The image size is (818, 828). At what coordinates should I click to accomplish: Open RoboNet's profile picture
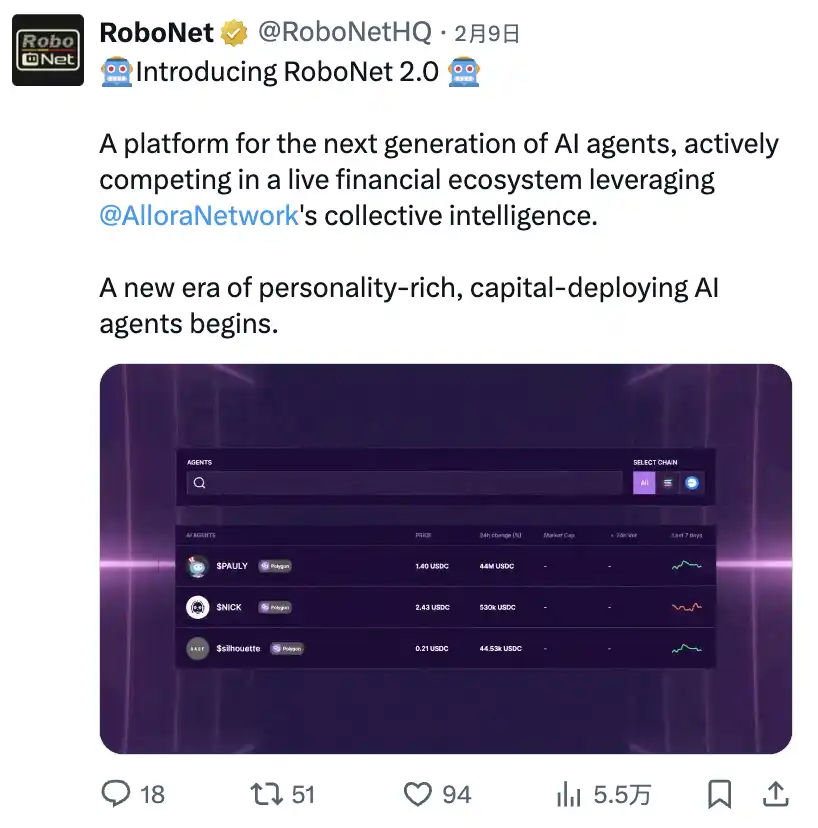click(x=47, y=47)
